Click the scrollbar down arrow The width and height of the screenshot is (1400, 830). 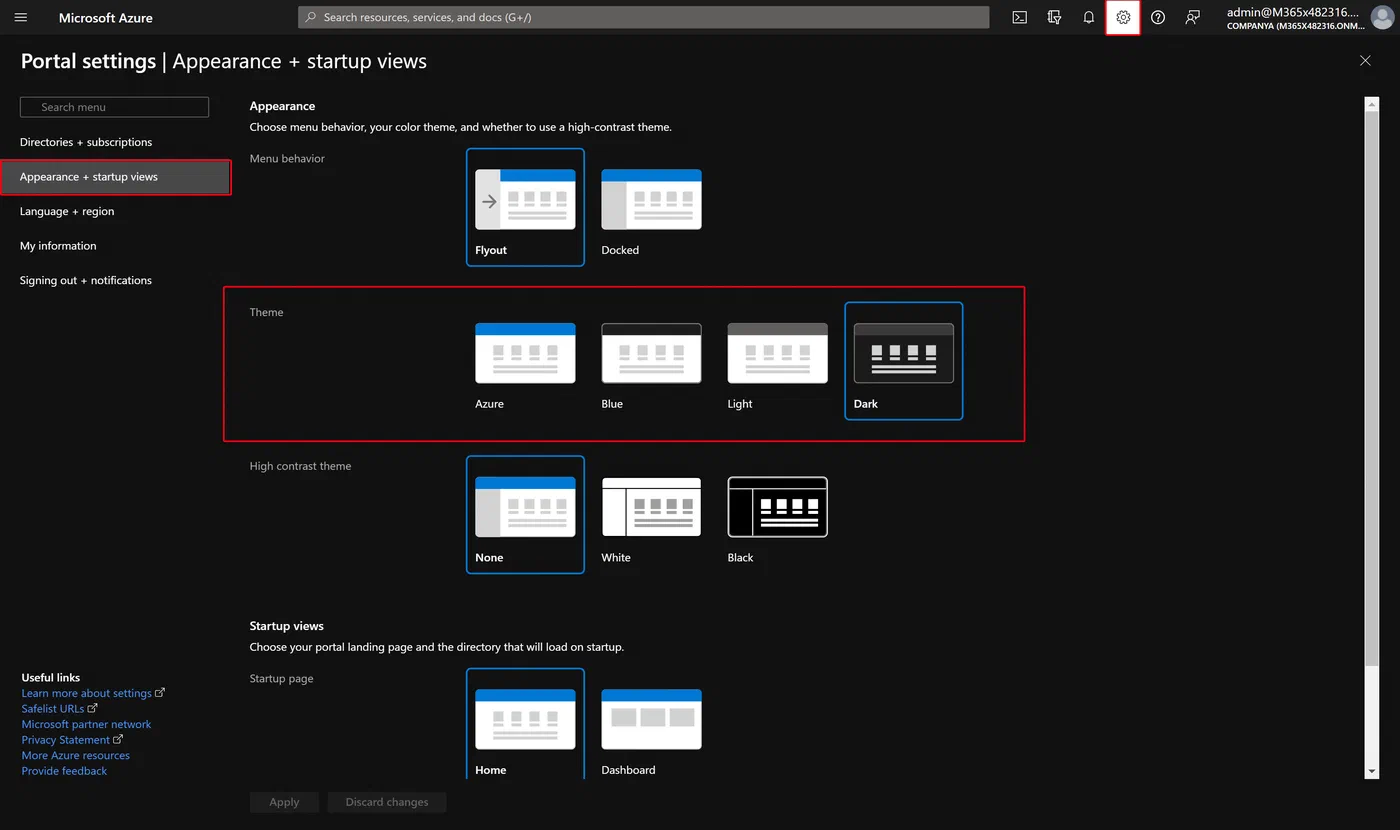1372,772
